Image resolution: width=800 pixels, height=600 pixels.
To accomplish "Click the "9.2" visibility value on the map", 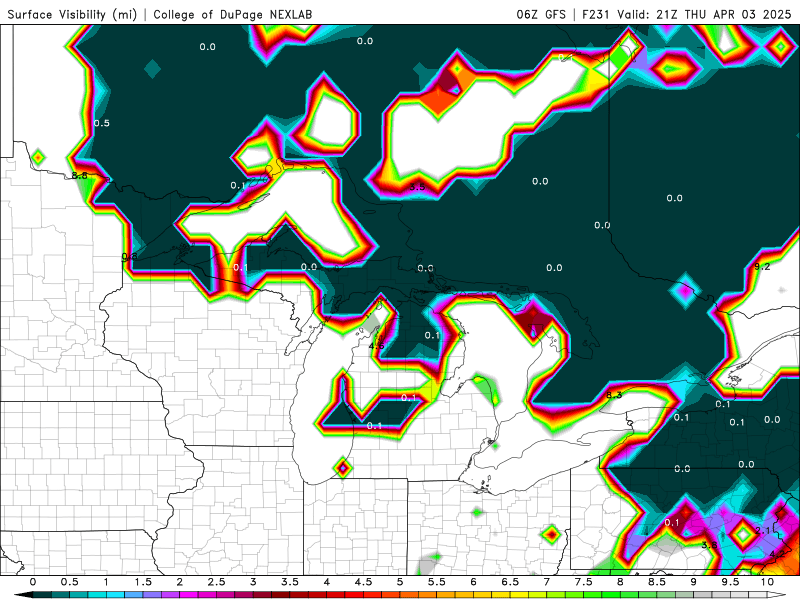I will (762, 266).
